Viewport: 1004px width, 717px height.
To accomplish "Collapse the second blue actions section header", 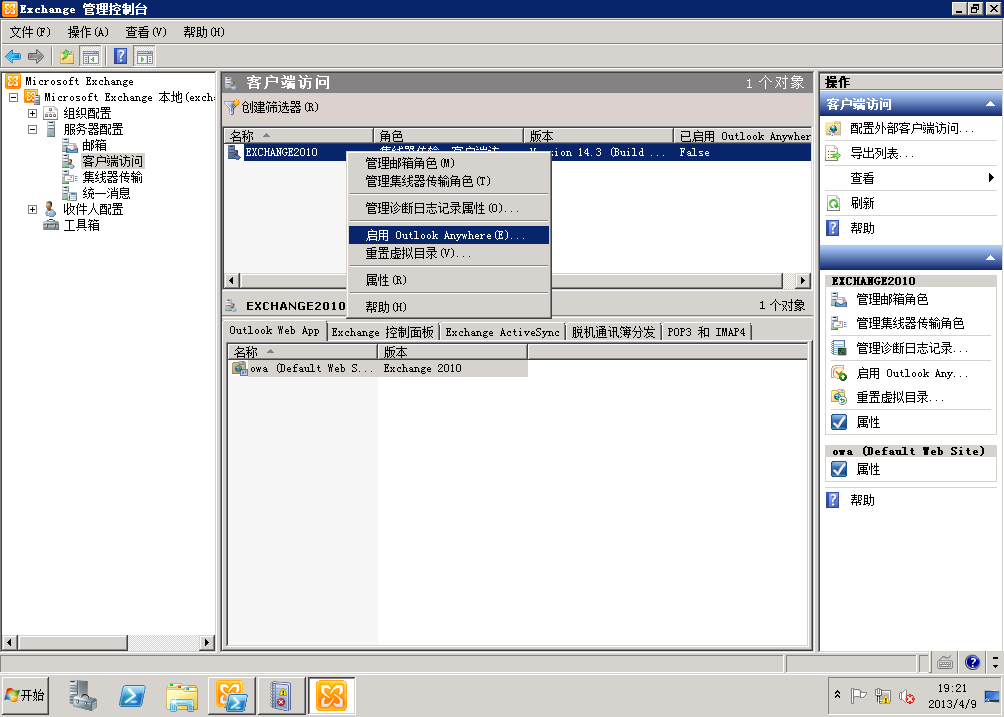I will coord(990,258).
